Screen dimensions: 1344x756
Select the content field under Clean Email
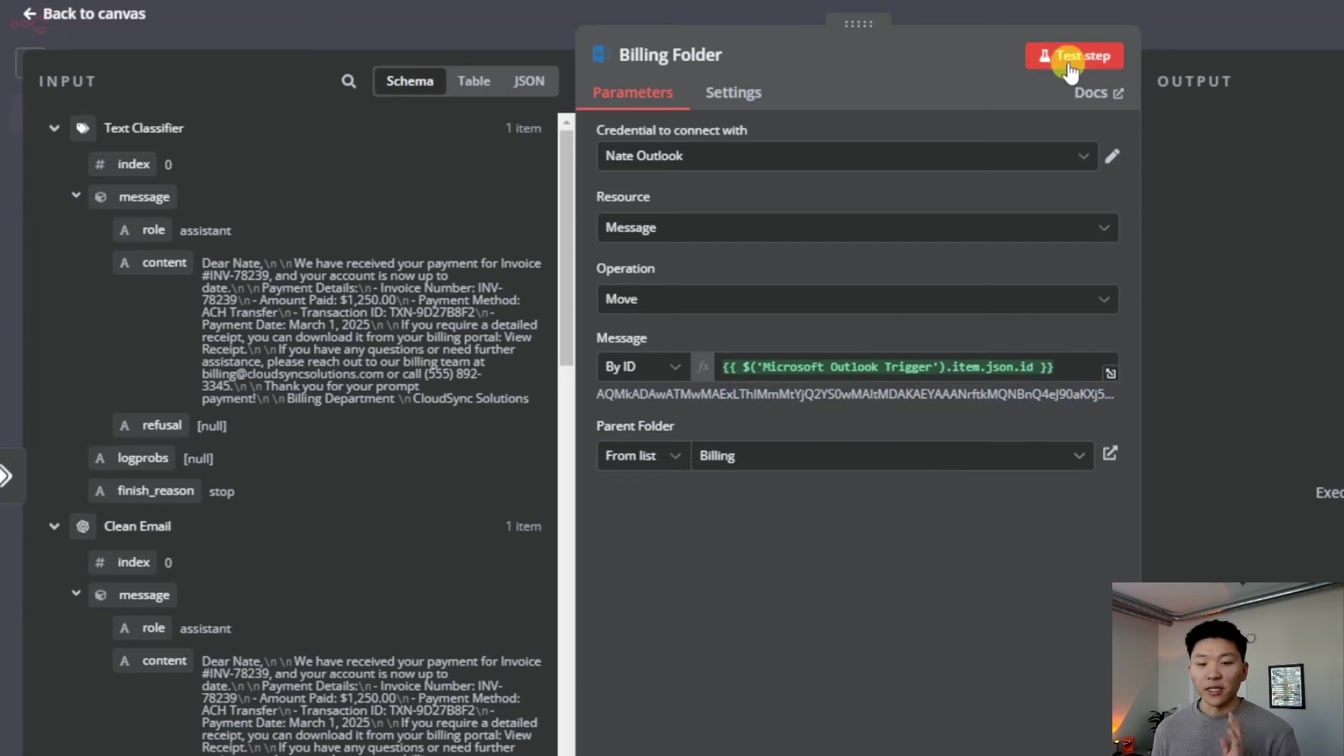[153, 661]
